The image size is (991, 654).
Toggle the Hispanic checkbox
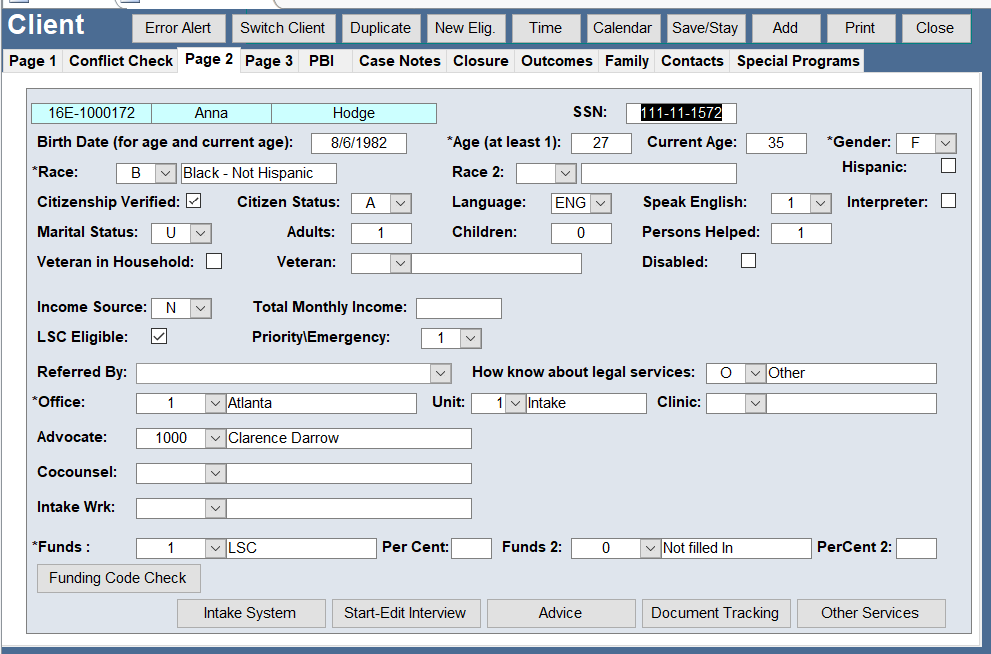coord(948,166)
